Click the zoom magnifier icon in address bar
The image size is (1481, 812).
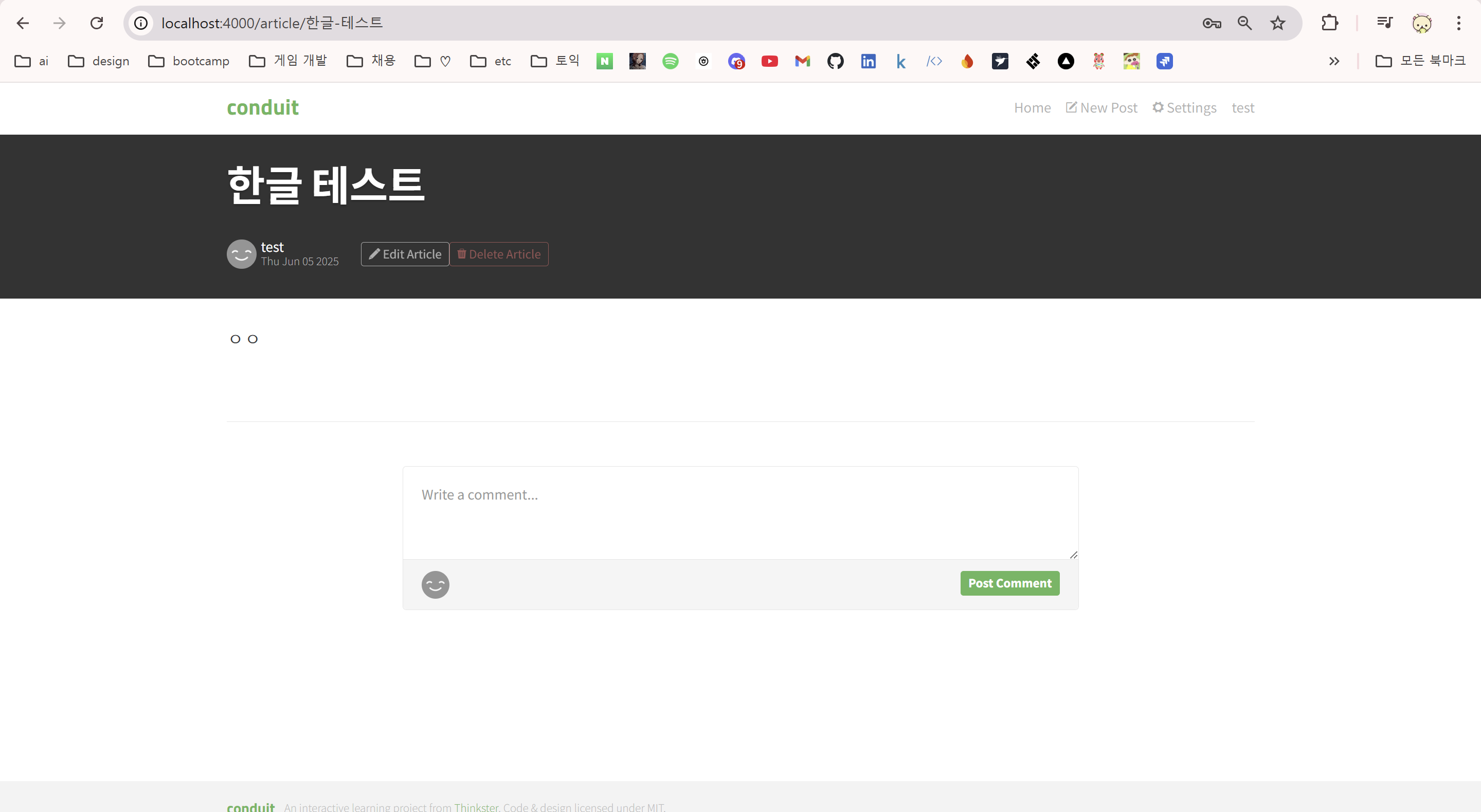1244,23
